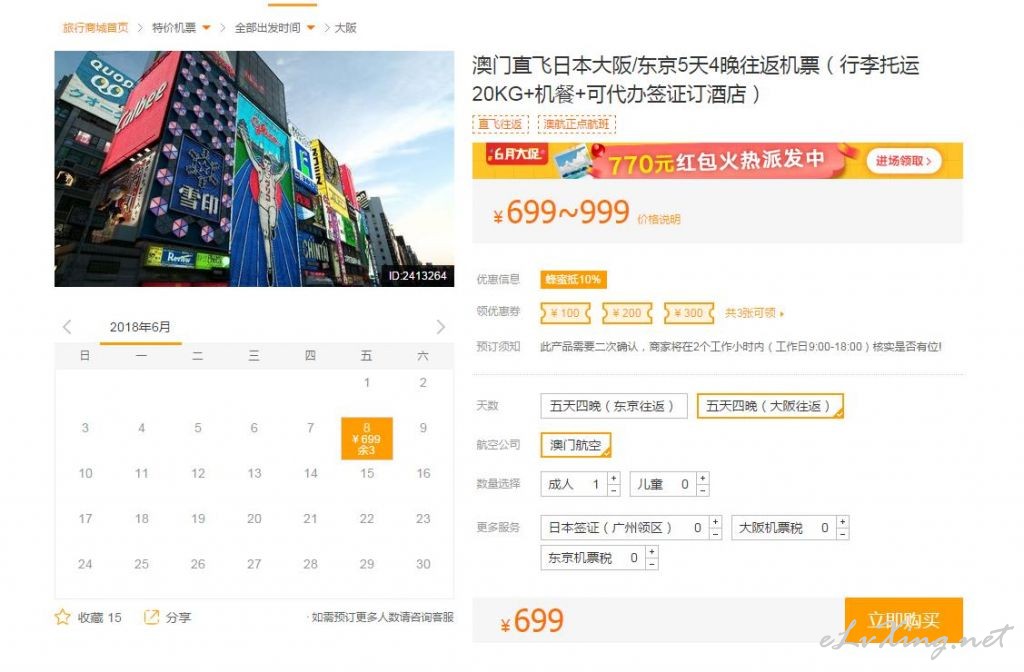This screenshot has height=672, width=1024.
Task: Go to next month in calendar
Action: click(441, 327)
